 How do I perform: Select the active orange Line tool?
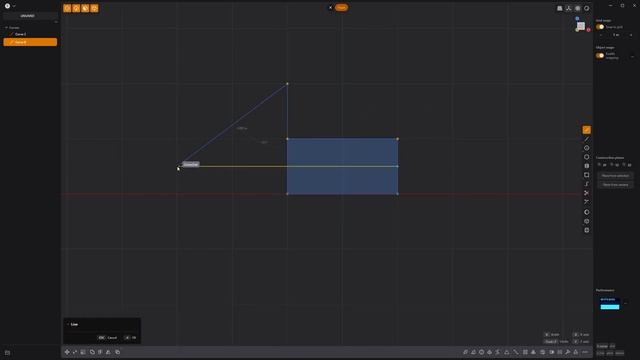click(587, 130)
